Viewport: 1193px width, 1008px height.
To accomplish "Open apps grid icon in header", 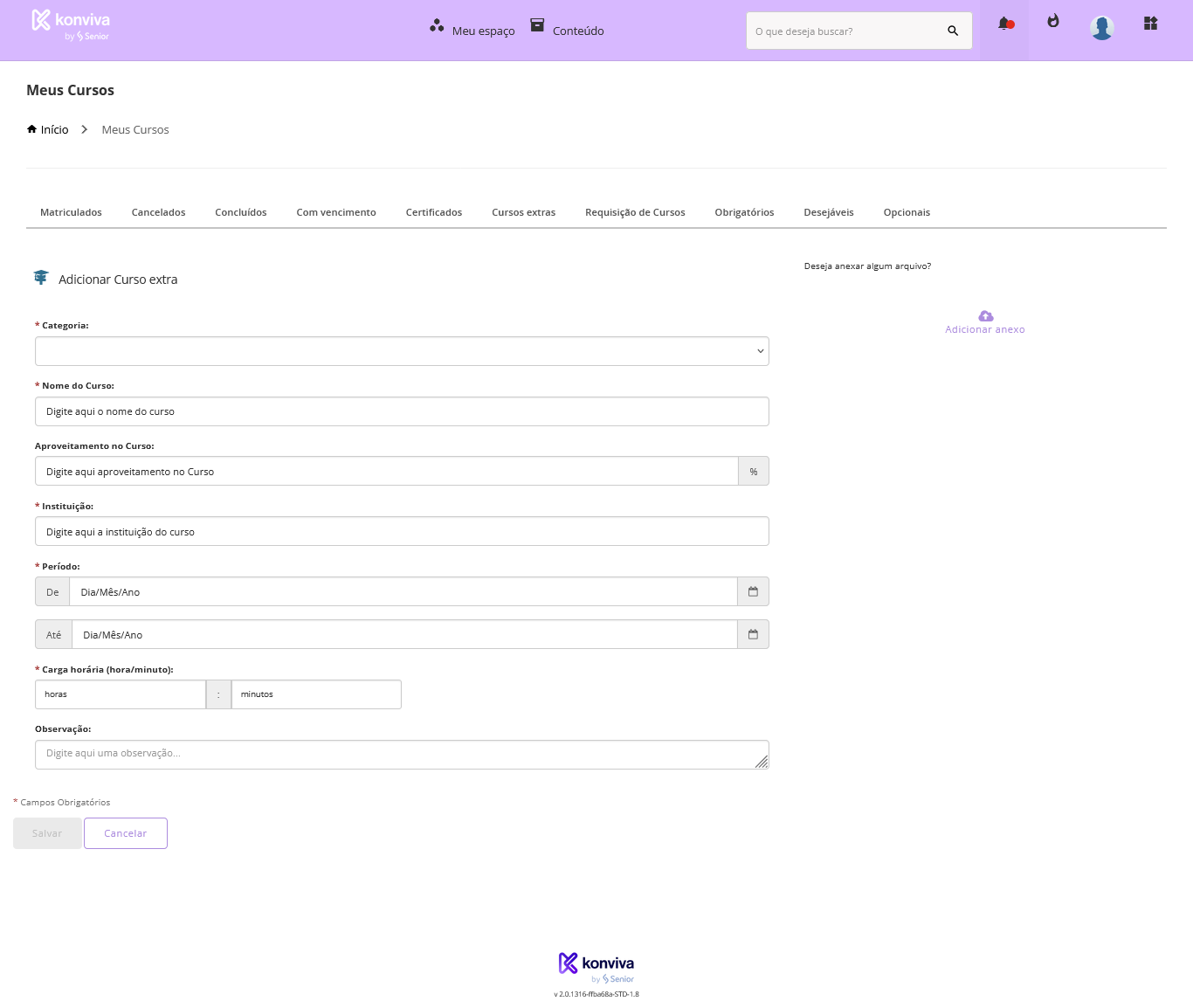I will point(1150,24).
